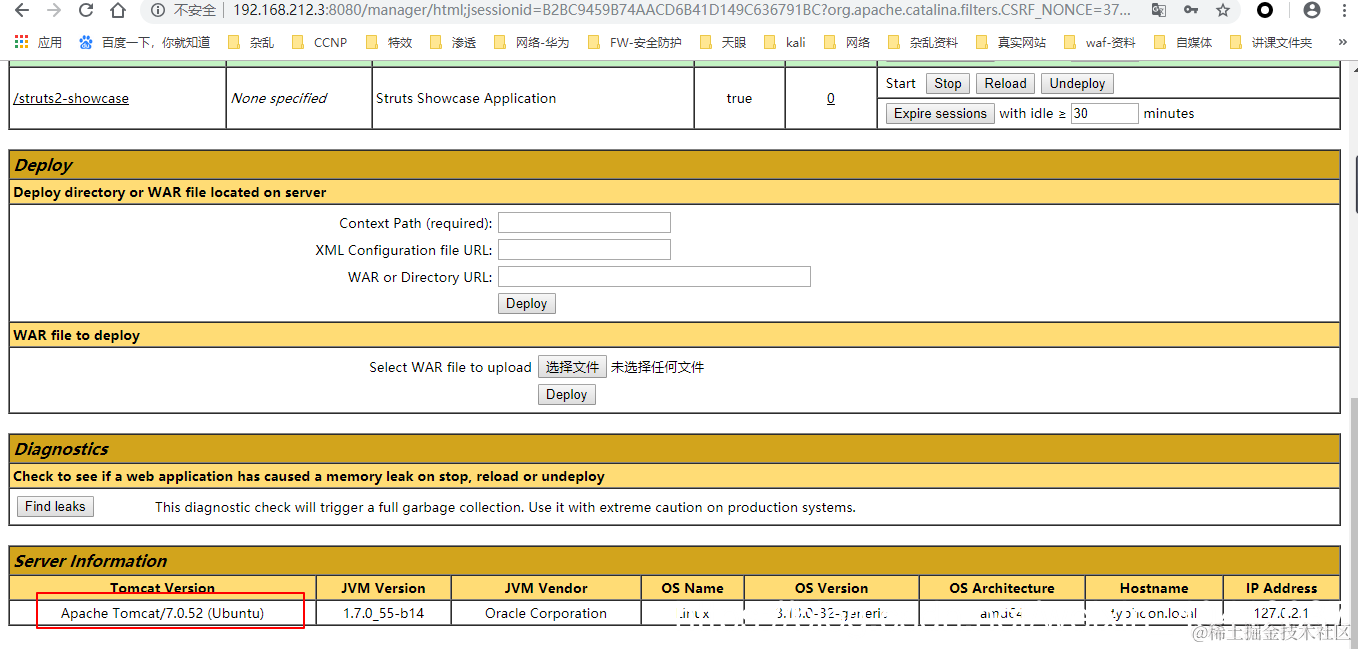Click the round extension icon near the profile
1358x649 pixels.
pyautogui.click(x=1265, y=11)
